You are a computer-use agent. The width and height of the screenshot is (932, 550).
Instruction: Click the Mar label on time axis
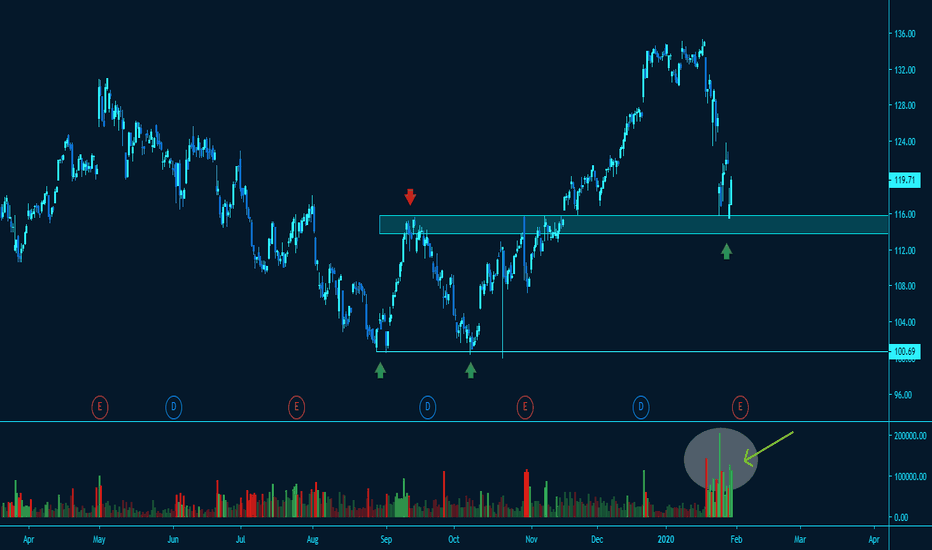800,539
